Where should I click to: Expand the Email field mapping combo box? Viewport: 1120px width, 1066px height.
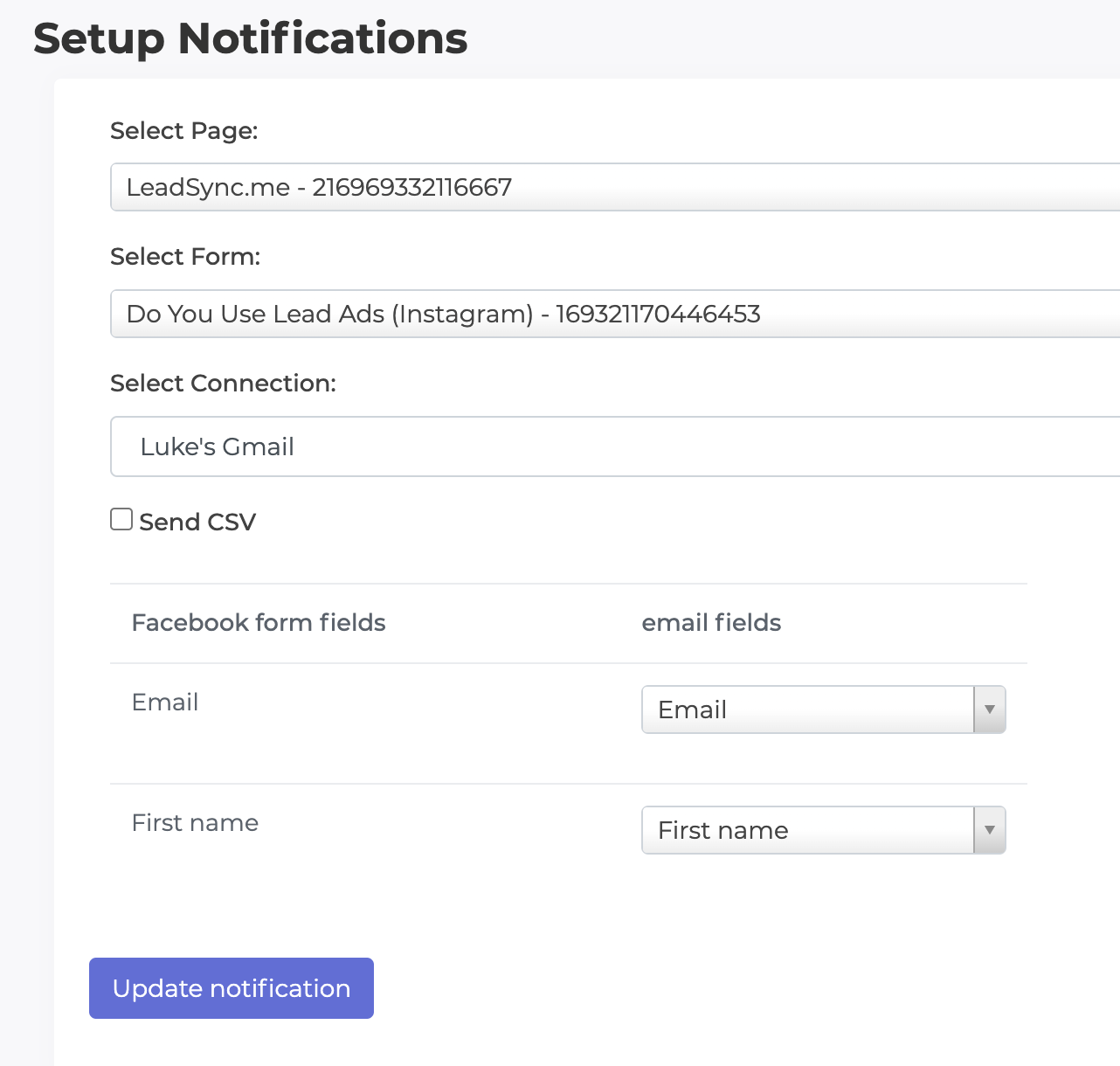[x=821, y=710]
